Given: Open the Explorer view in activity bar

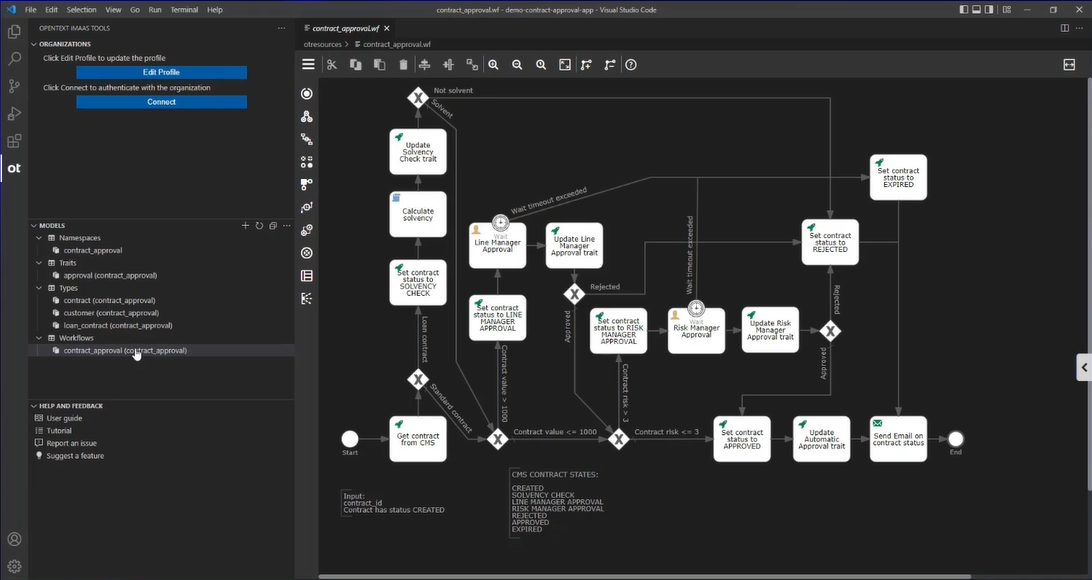Looking at the screenshot, I should pyautogui.click(x=14, y=32).
